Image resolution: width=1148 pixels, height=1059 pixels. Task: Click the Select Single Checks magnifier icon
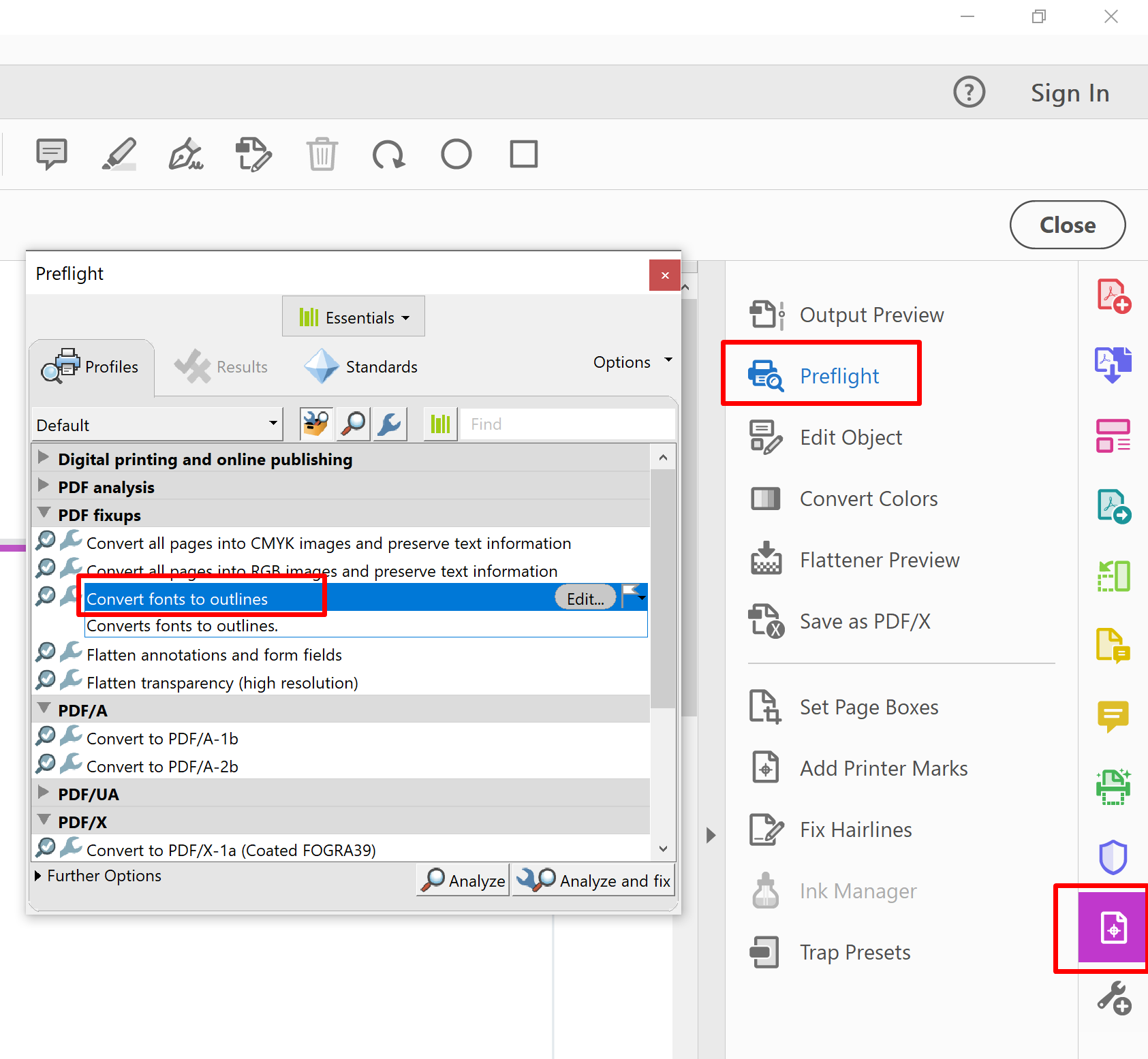354,424
